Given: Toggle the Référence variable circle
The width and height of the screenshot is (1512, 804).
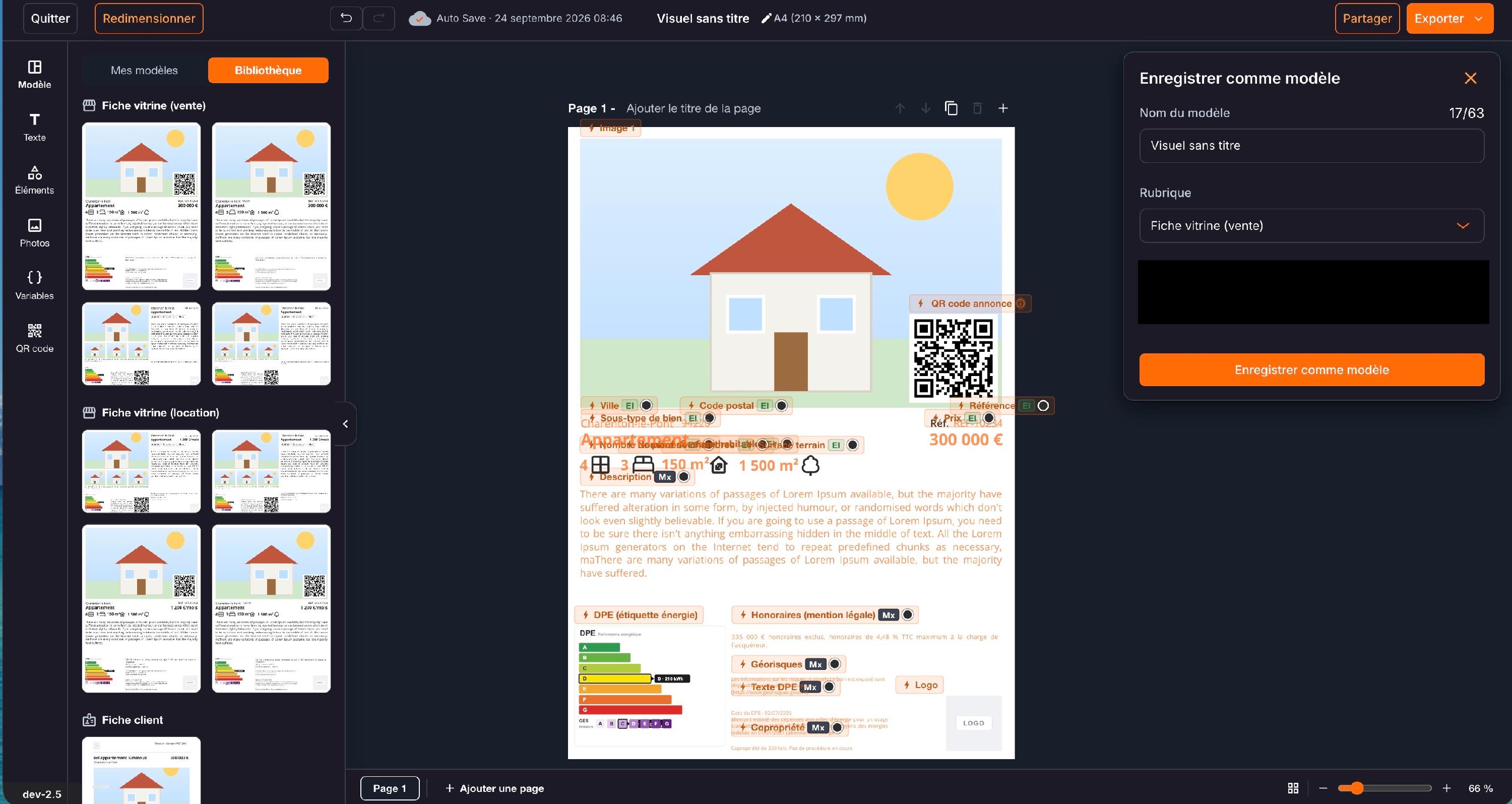Looking at the screenshot, I should click(1043, 405).
